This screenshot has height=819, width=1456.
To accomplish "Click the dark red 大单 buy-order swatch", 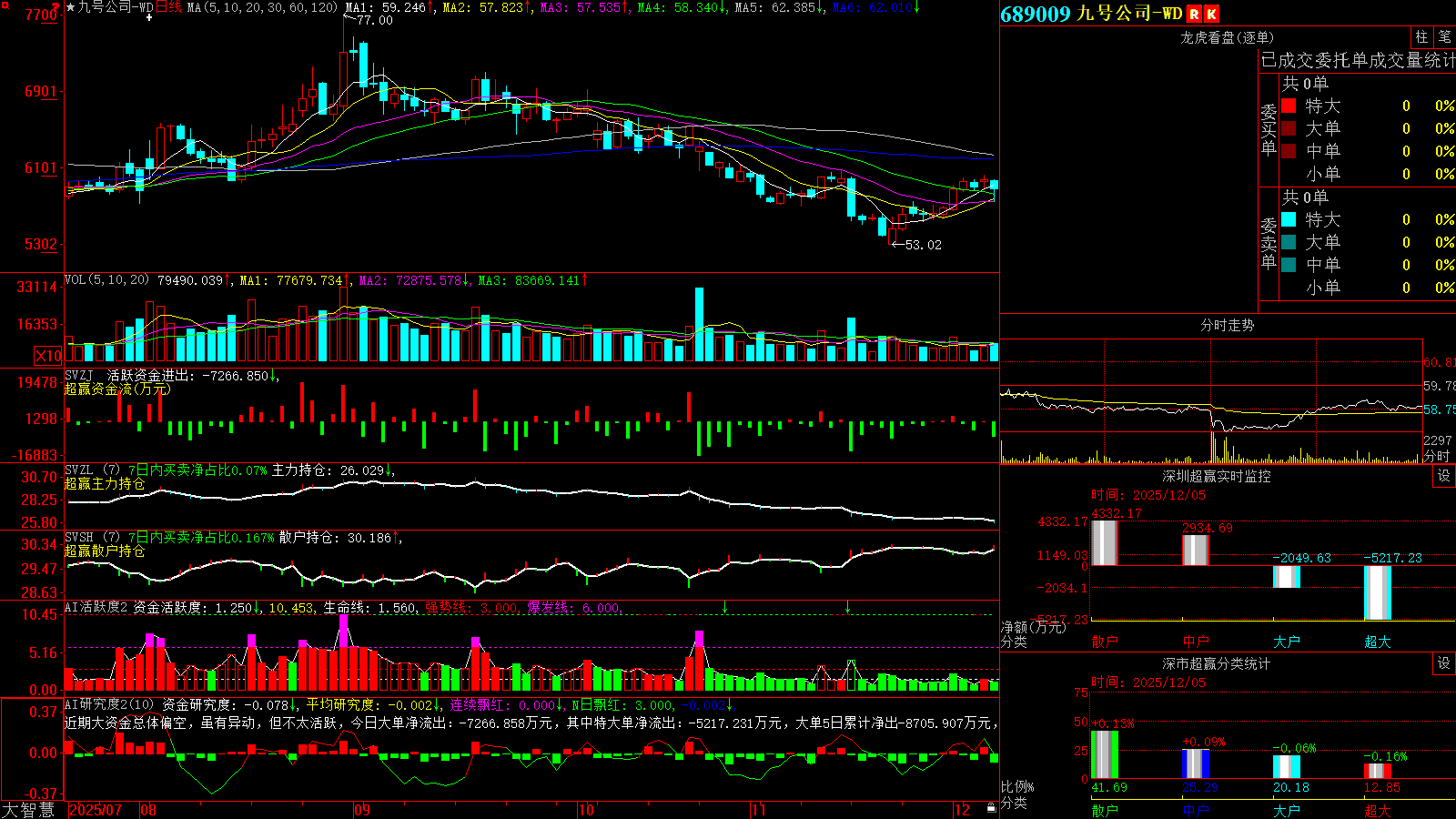I will tap(1289, 128).
